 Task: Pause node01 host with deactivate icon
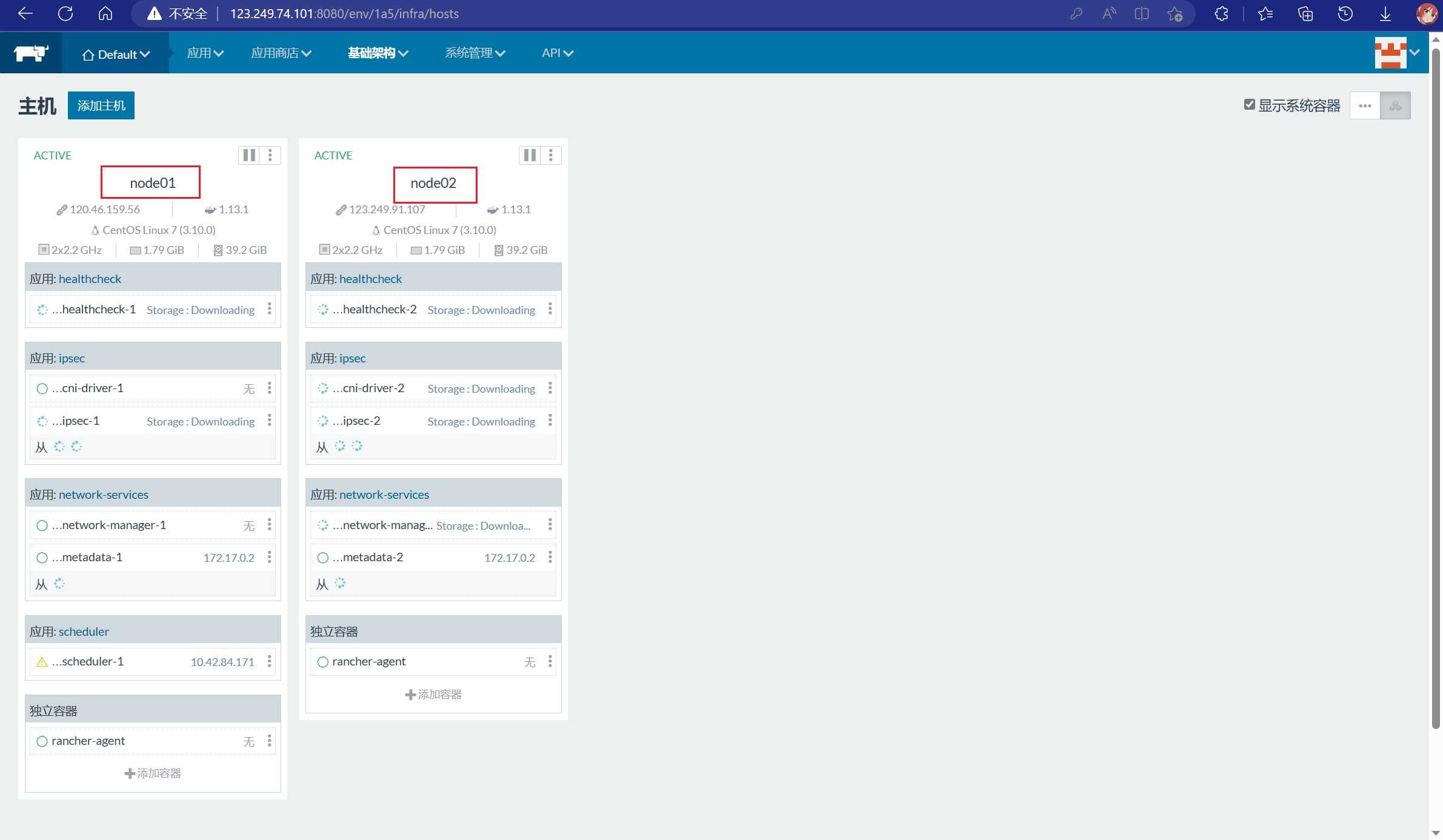[x=249, y=155]
